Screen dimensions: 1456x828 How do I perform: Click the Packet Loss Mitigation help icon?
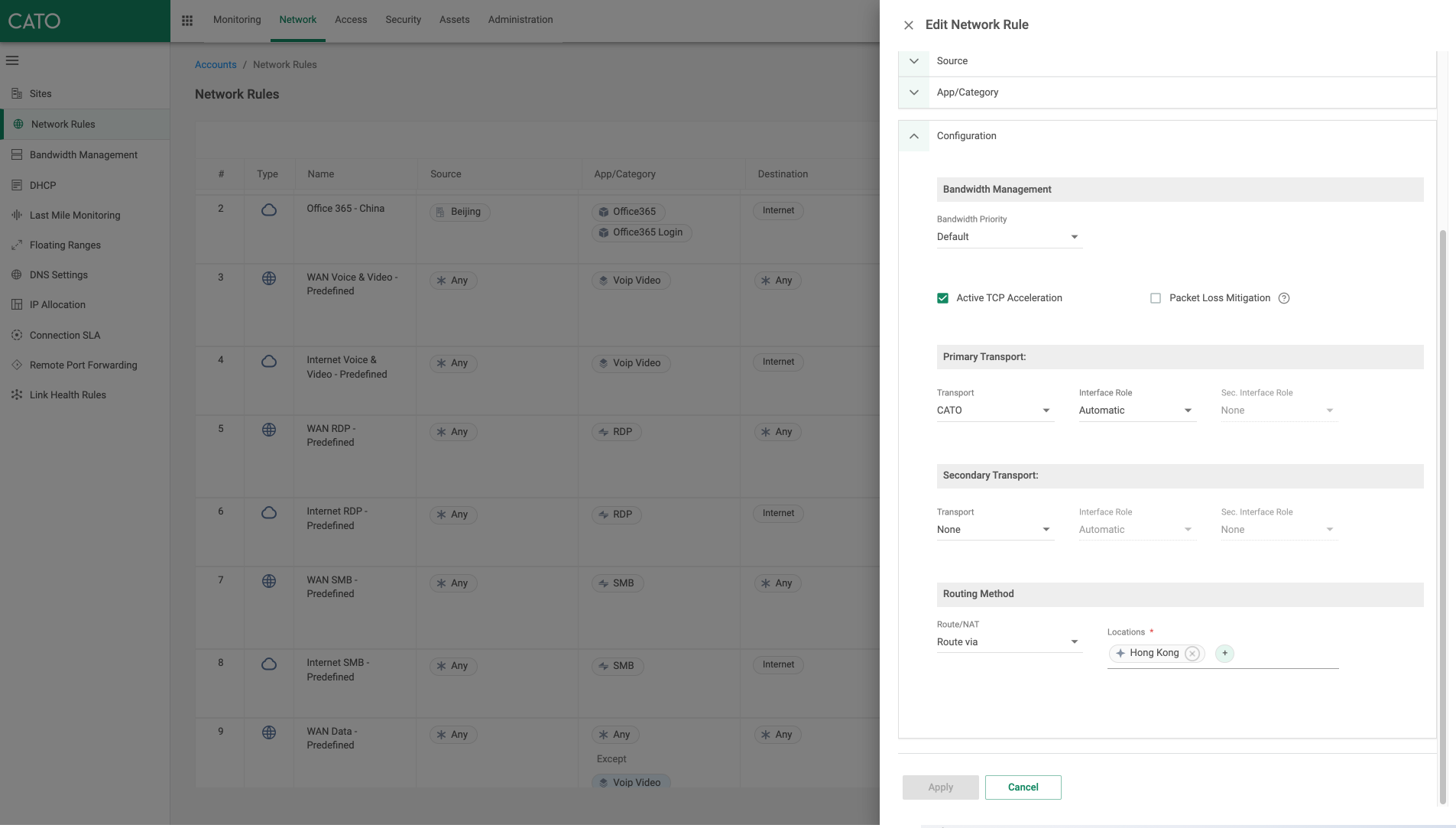click(x=1283, y=298)
